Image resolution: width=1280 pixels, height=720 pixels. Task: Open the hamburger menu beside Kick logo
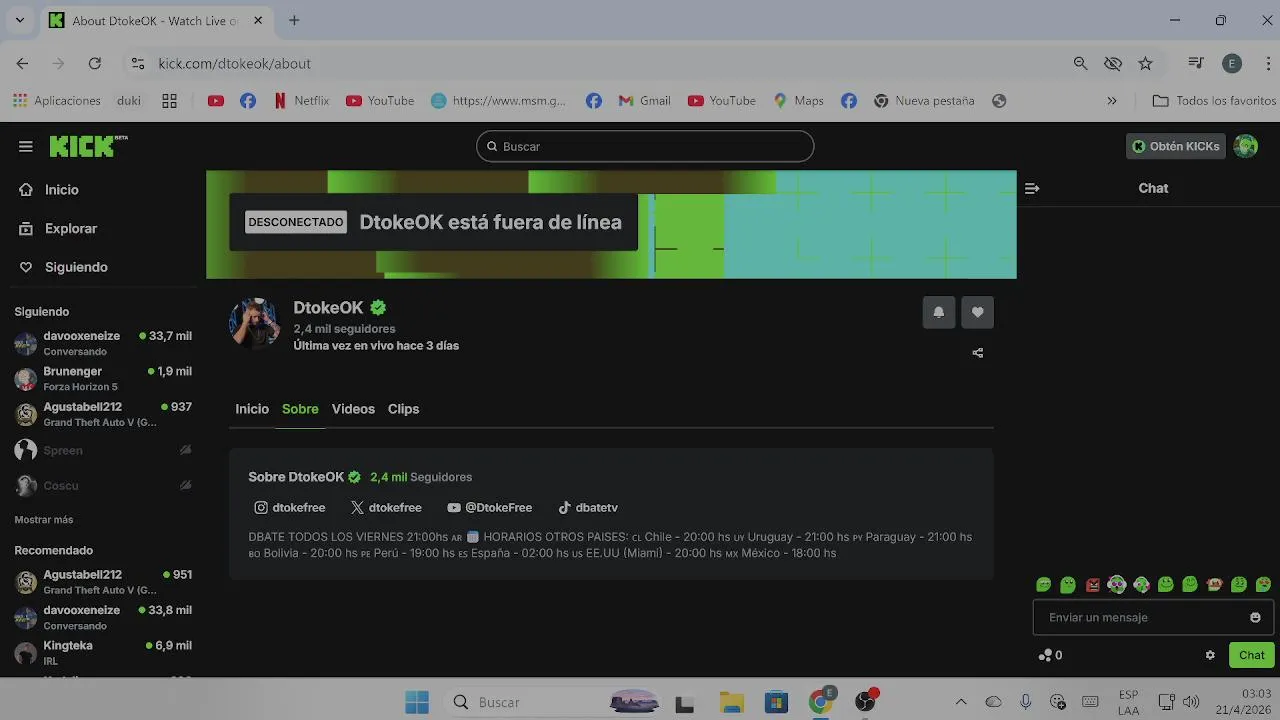25,146
